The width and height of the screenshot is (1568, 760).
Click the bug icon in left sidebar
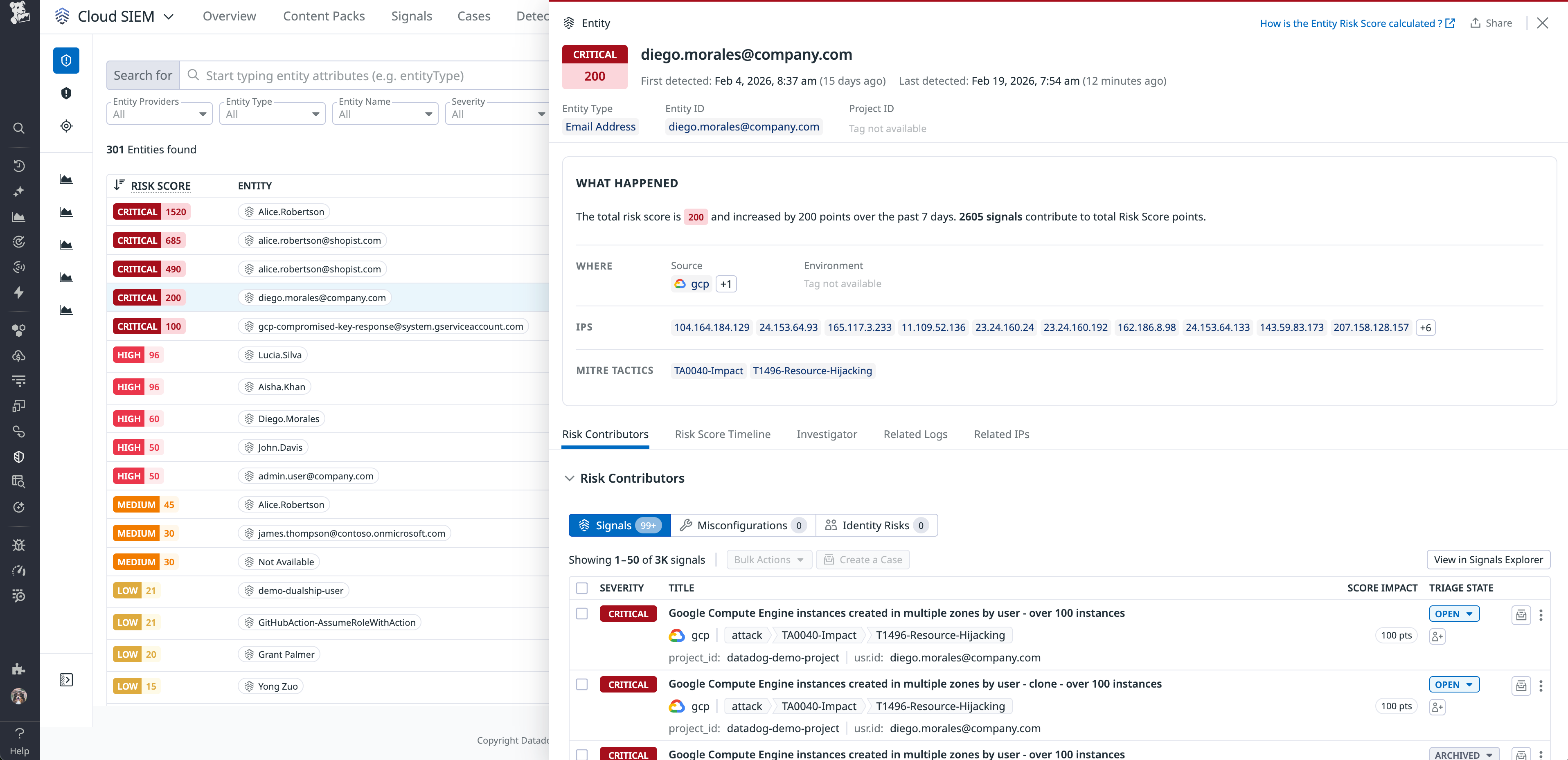click(19, 544)
